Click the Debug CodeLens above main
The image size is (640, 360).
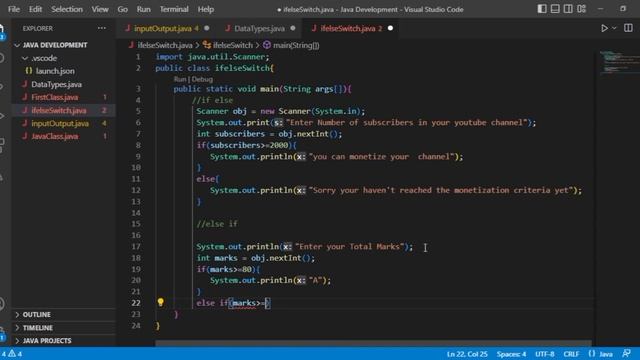tap(202, 79)
